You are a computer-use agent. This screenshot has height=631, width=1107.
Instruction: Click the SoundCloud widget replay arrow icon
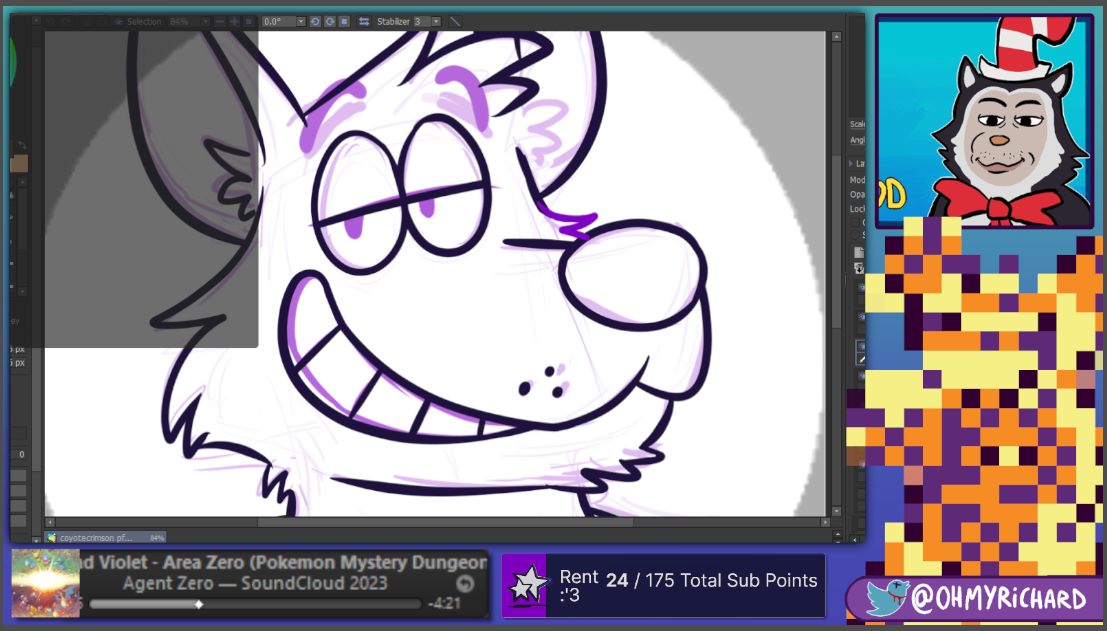point(465,584)
